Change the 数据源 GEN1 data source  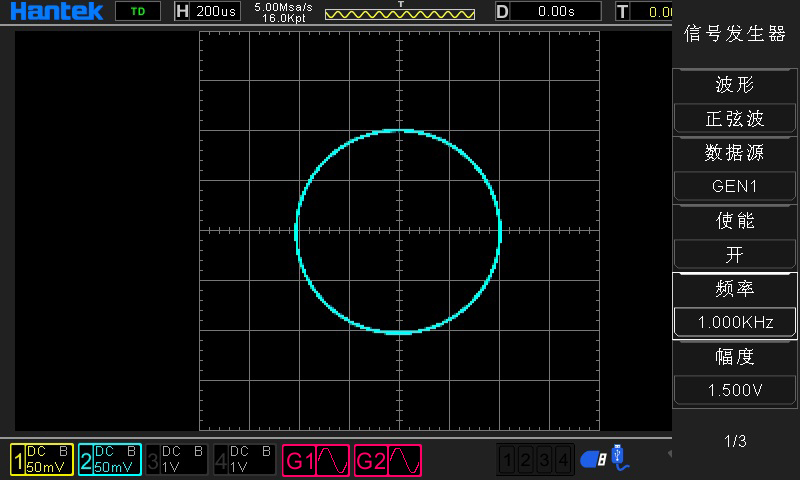tap(735, 186)
